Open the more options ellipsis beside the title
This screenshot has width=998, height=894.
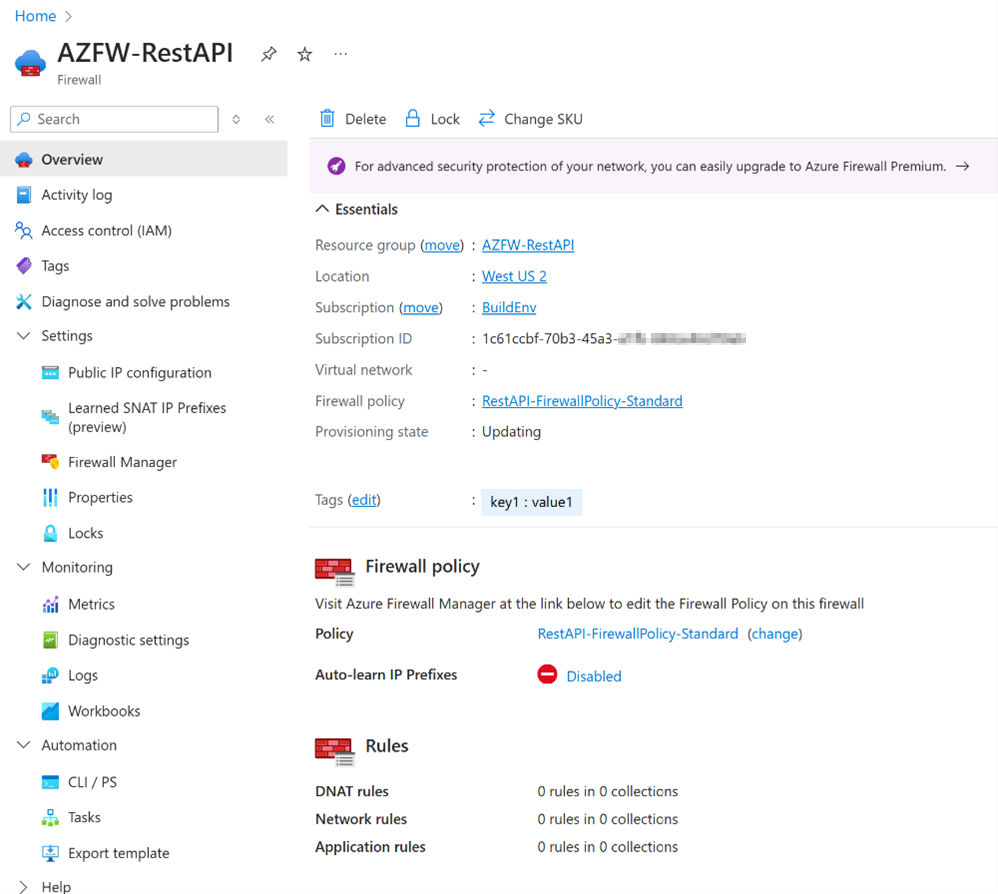341,54
